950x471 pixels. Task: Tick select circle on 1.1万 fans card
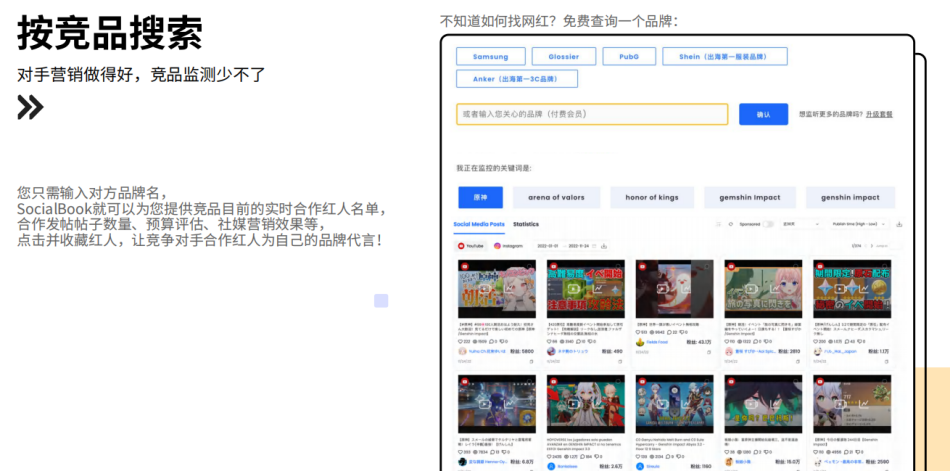(885, 266)
